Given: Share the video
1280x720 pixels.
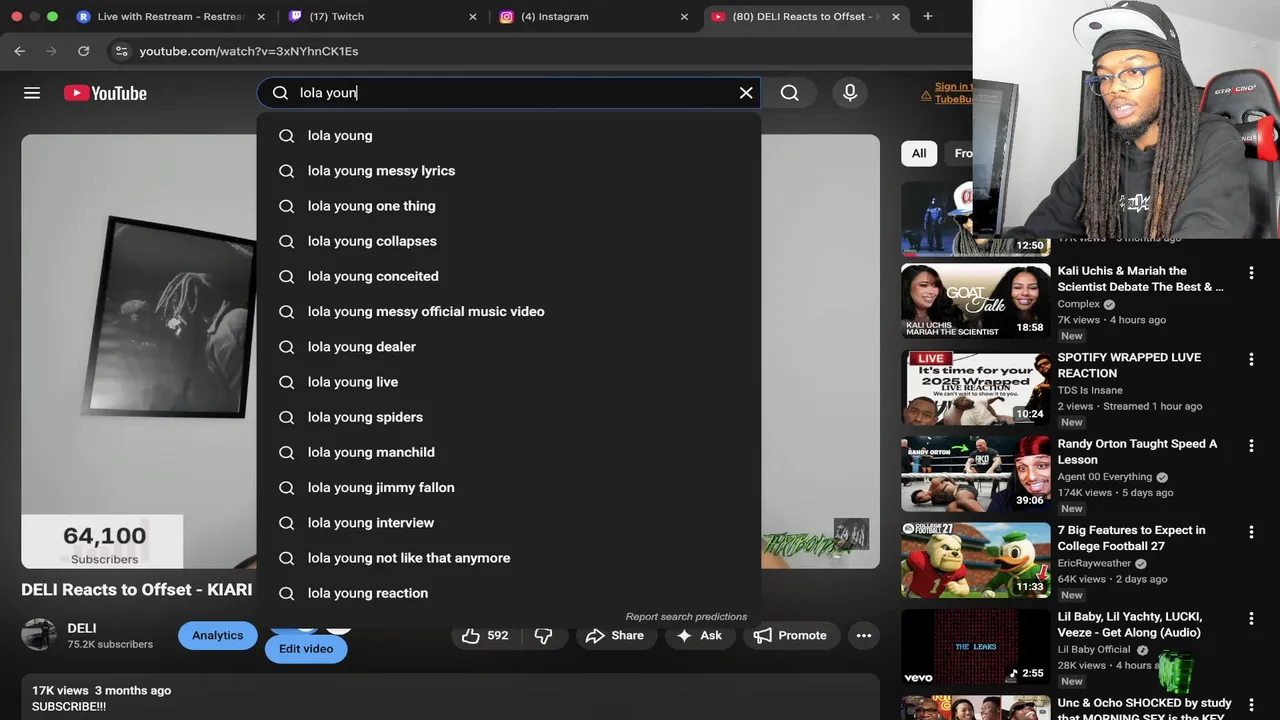Looking at the screenshot, I should [614, 635].
